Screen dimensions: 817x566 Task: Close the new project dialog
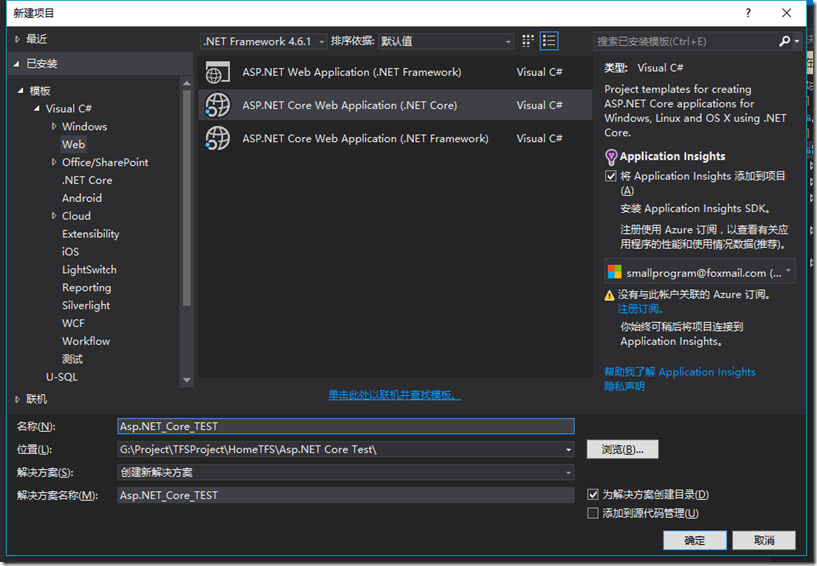[x=786, y=13]
